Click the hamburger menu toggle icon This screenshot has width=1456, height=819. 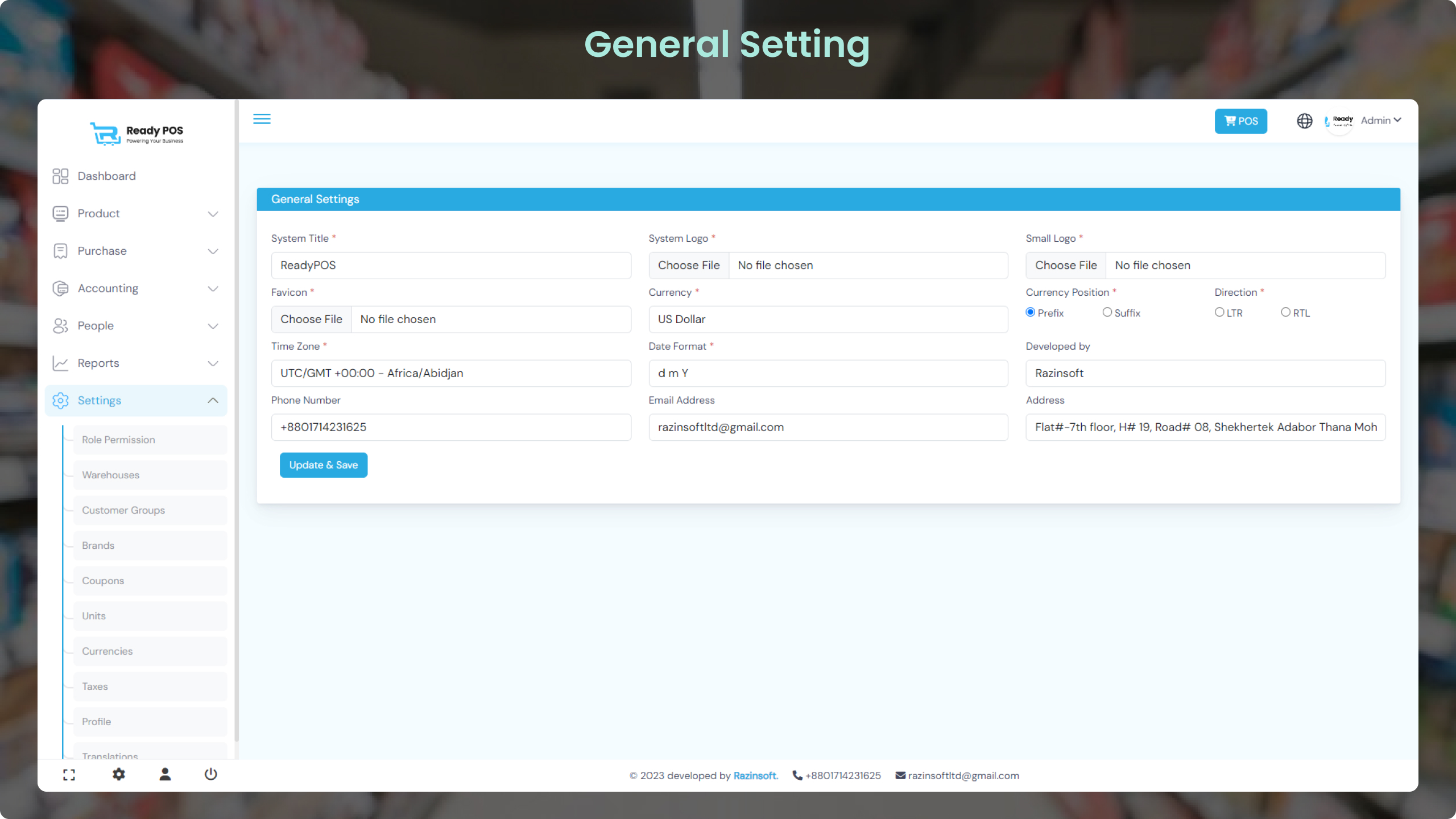[x=262, y=119]
